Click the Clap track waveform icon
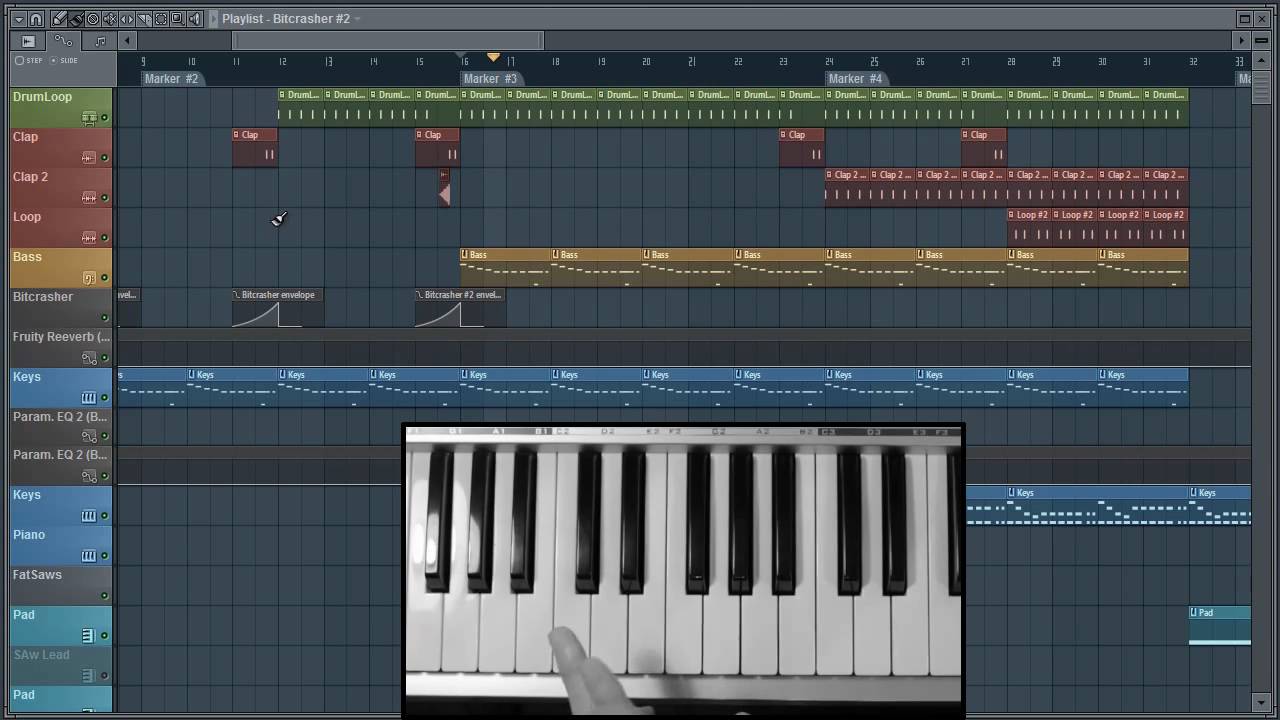The image size is (1280, 720). coord(89,158)
